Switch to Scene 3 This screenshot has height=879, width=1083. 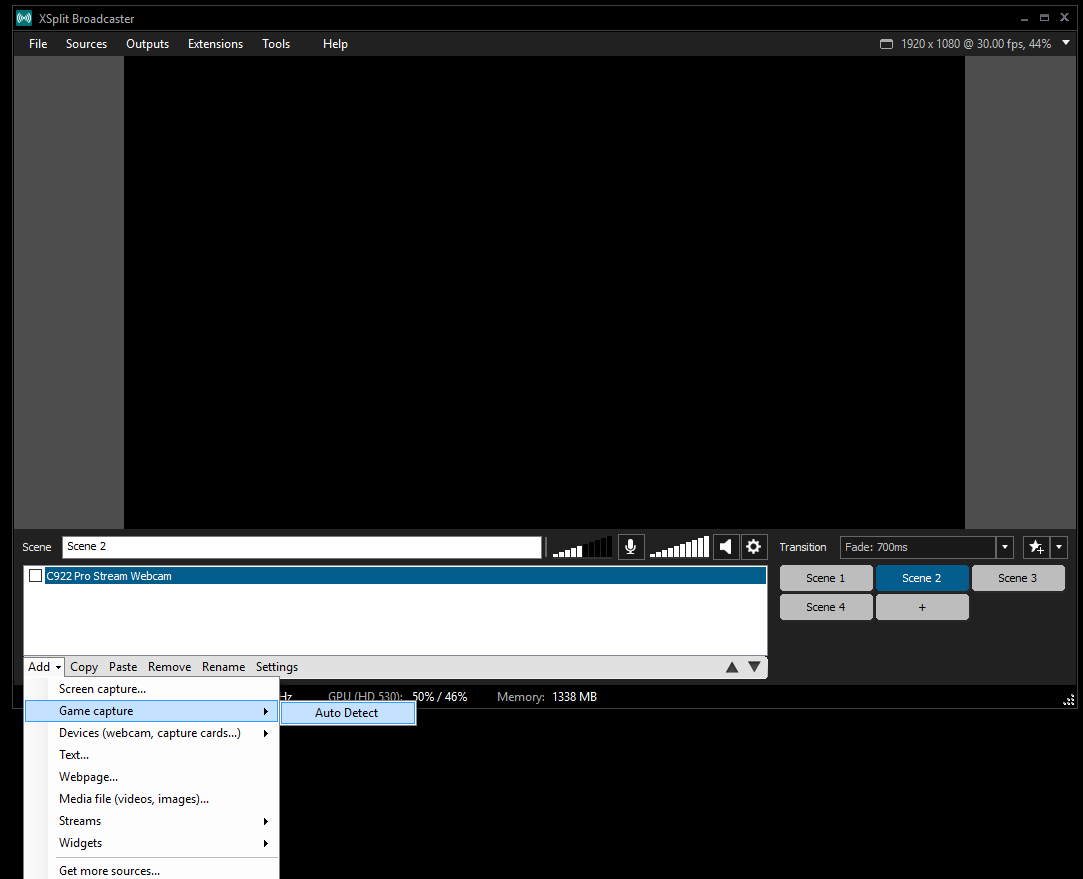click(x=1018, y=579)
